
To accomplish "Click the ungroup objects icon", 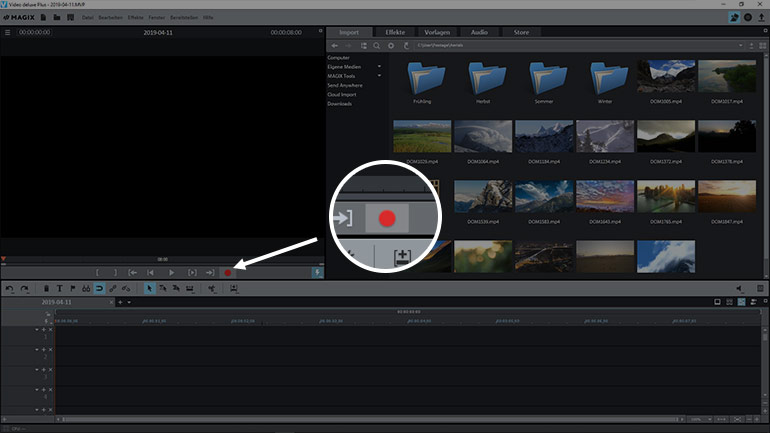I will [x=126, y=289].
